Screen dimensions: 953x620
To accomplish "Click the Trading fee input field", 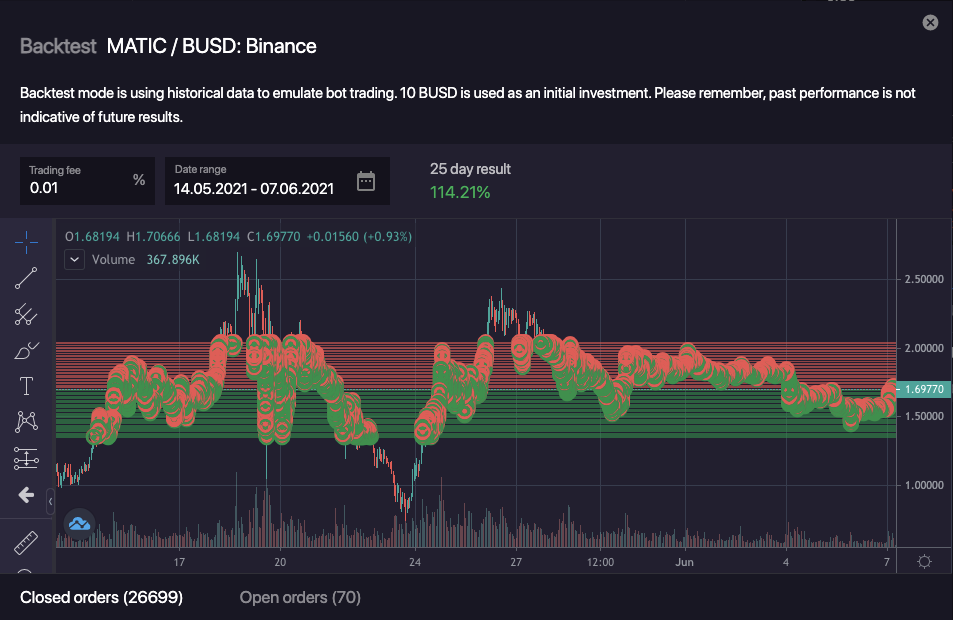I will [x=78, y=187].
